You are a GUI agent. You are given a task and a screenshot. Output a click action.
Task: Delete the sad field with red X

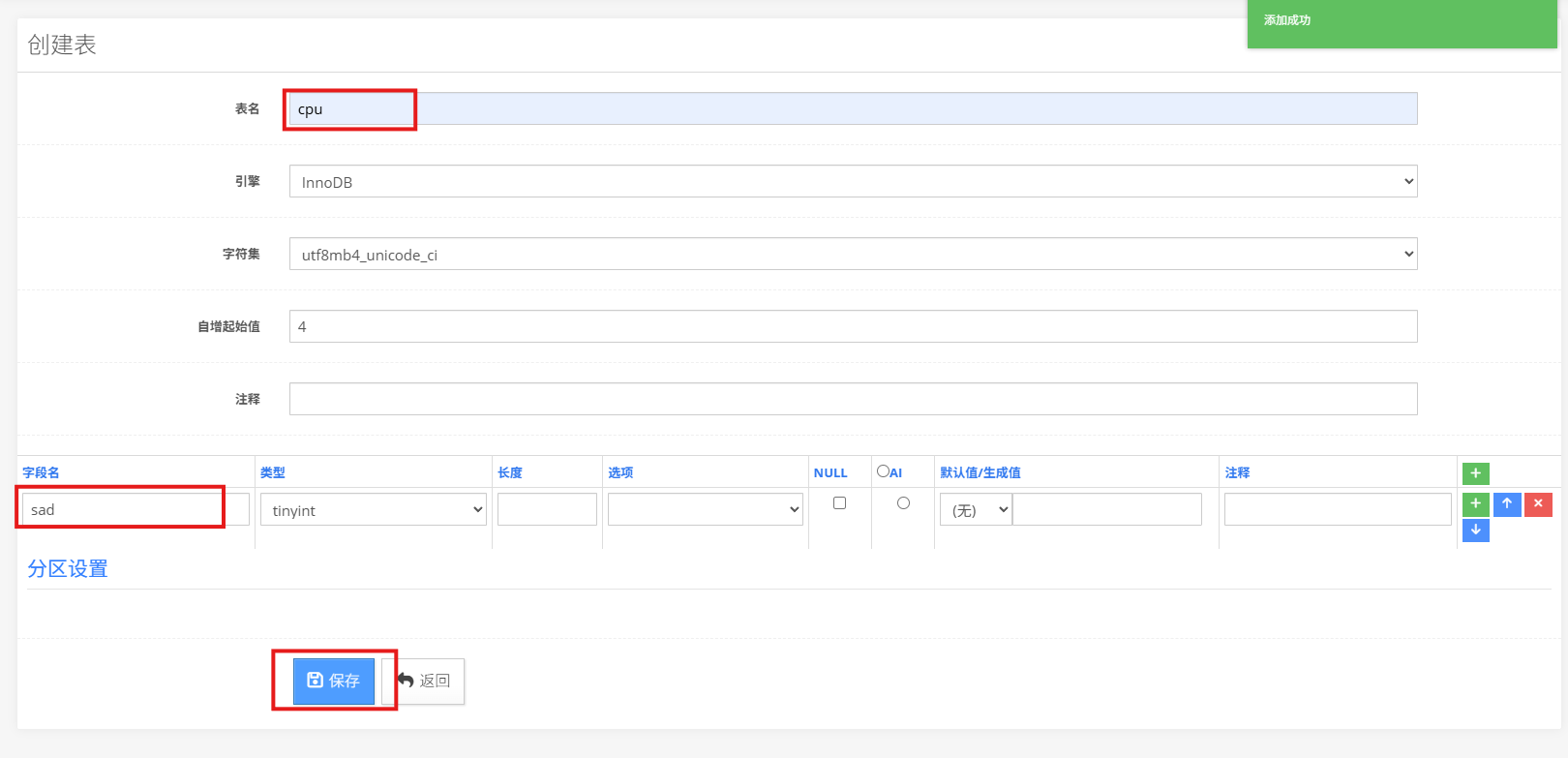pyautogui.click(x=1538, y=503)
